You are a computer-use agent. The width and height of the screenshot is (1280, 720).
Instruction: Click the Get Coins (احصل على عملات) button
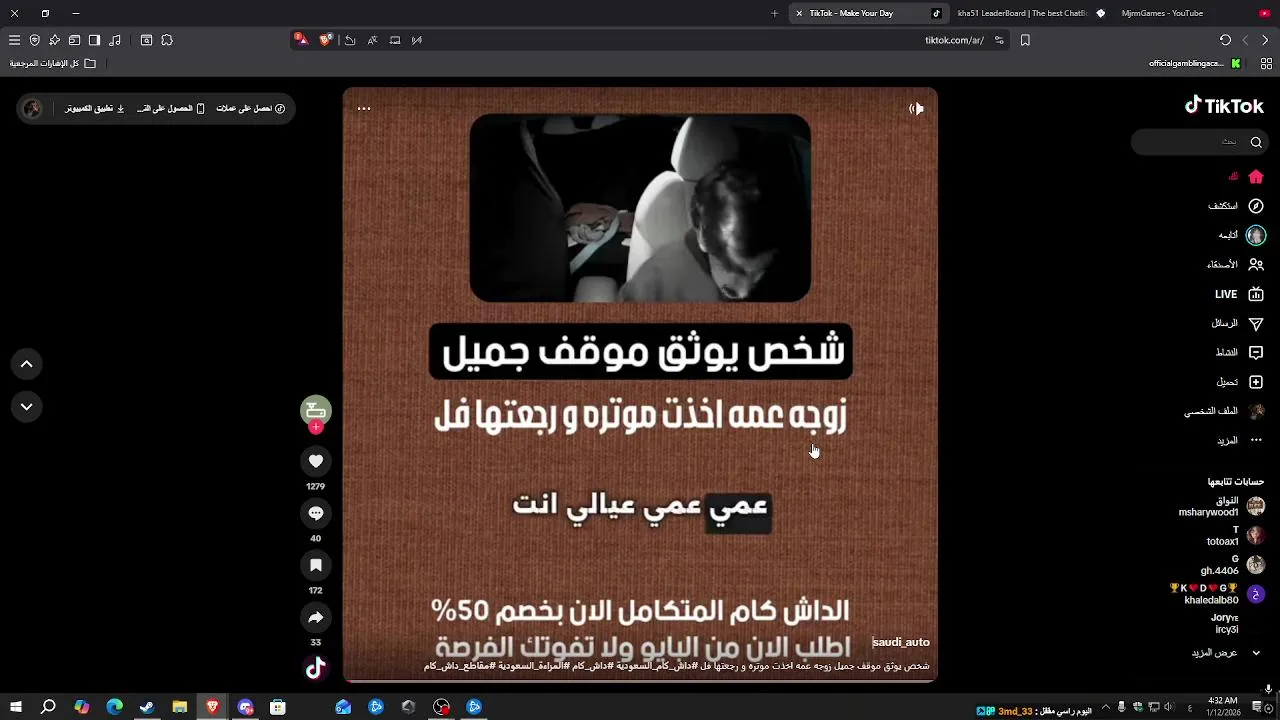[251, 109]
